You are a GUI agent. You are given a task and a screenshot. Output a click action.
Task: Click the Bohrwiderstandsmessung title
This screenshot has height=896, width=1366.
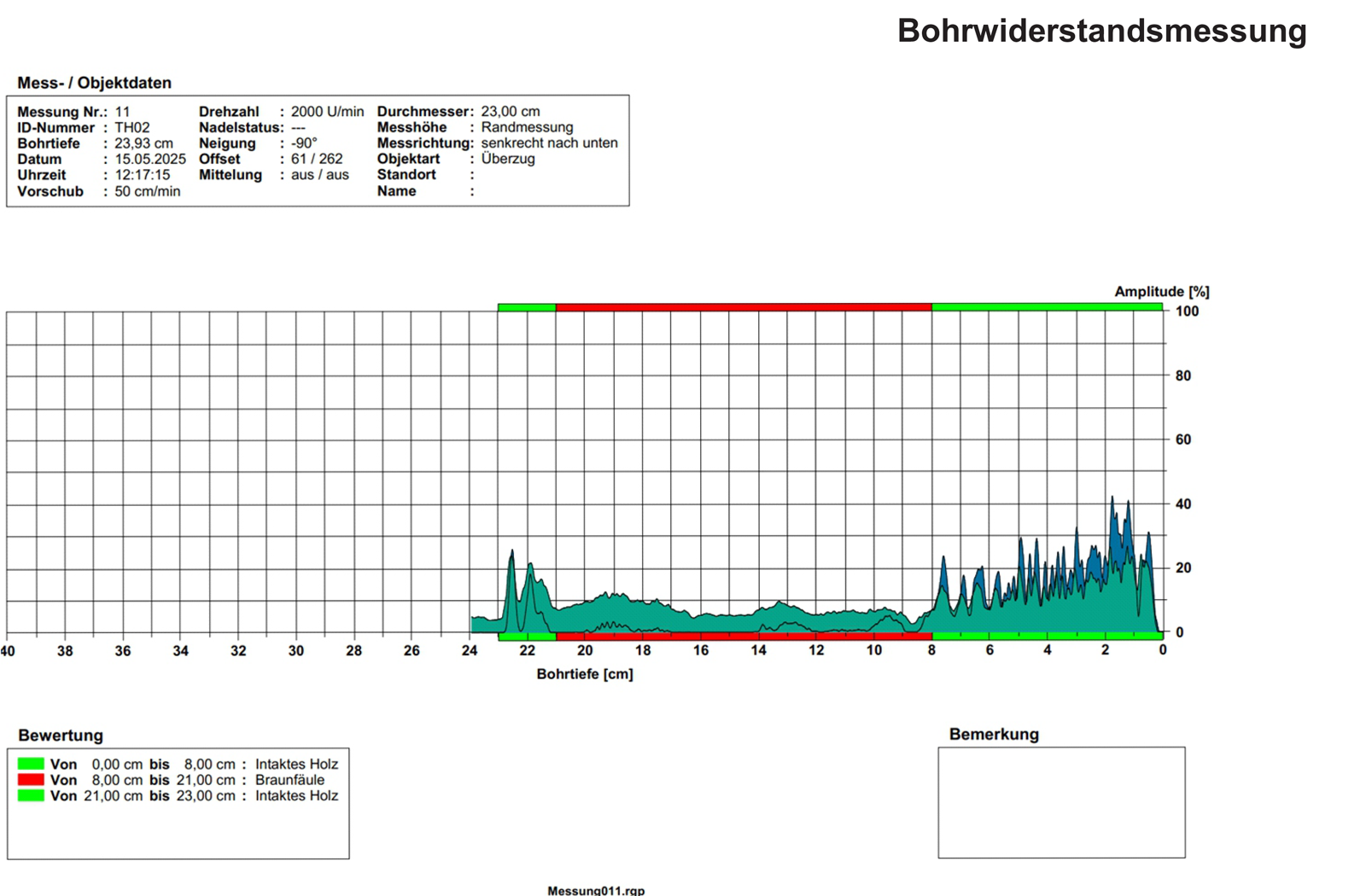(x=1101, y=32)
